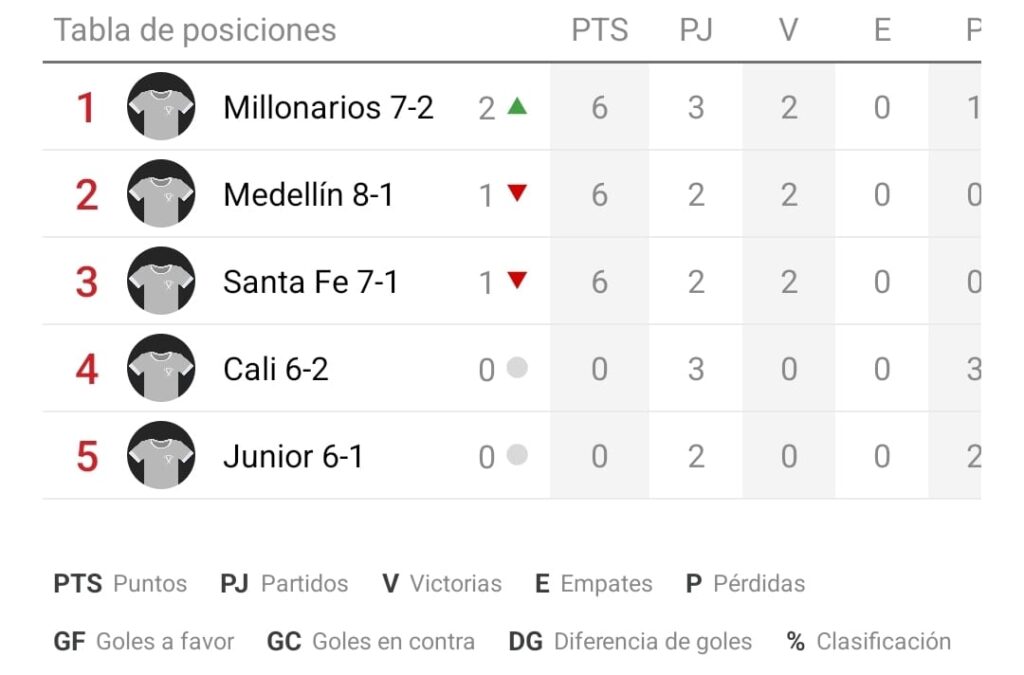This screenshot has width=1024, height=675.
Task: Select the PTS column header
Action: [x=600, y=30]
